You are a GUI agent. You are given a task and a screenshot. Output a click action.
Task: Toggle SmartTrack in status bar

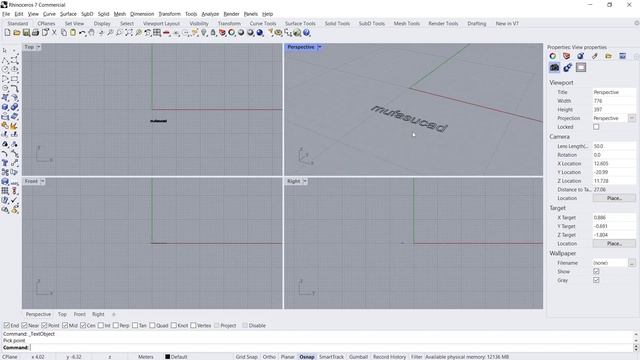click(331, 357)
